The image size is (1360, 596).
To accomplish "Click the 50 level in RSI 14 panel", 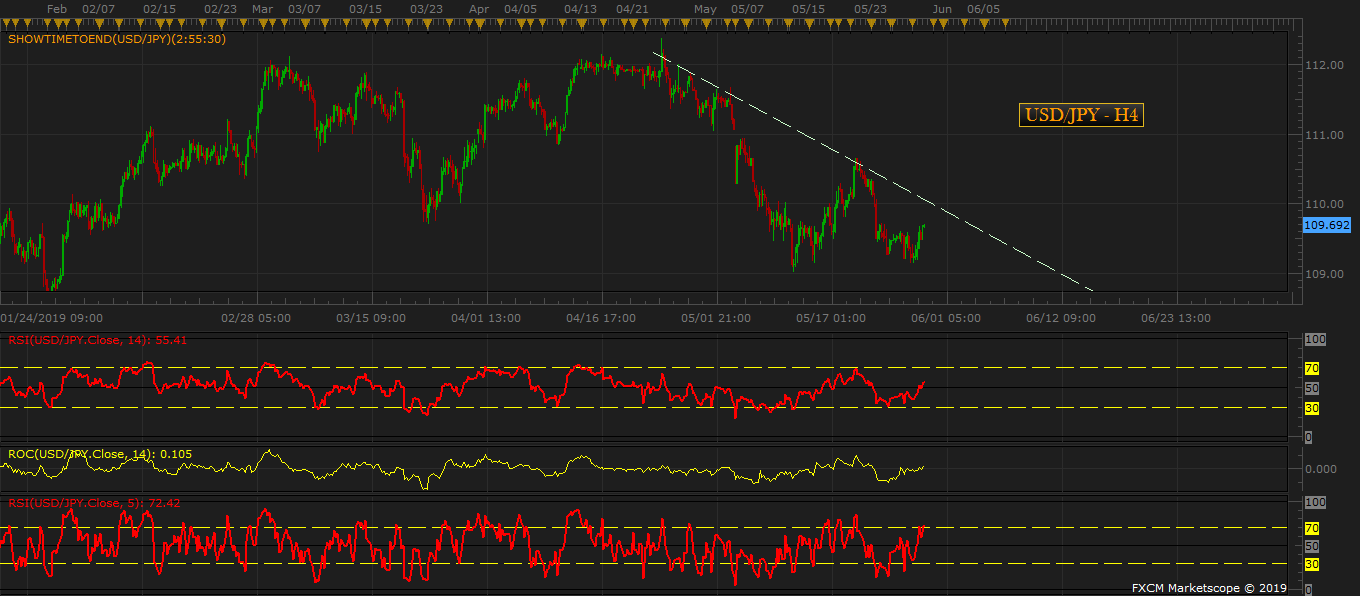I will tap(1312, 389).
